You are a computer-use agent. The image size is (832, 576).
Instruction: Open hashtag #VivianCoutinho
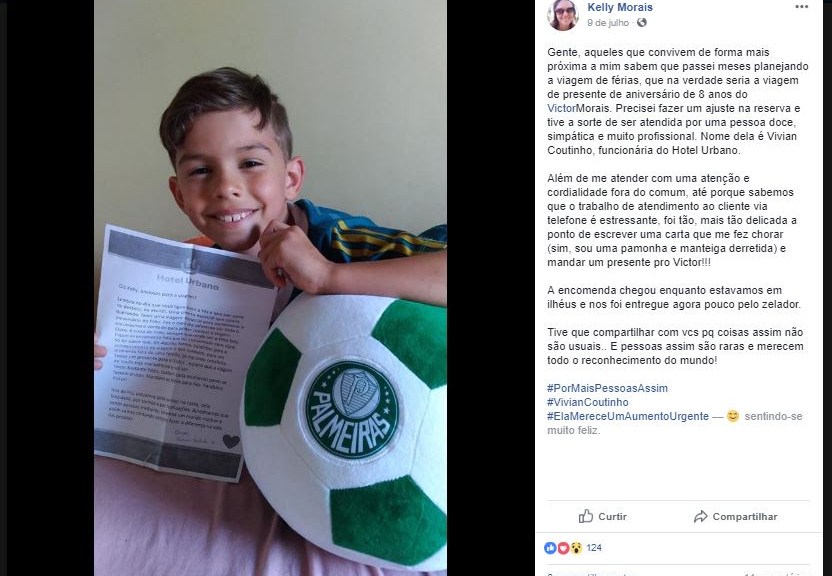pyautogui.click(x=587, y=402)
